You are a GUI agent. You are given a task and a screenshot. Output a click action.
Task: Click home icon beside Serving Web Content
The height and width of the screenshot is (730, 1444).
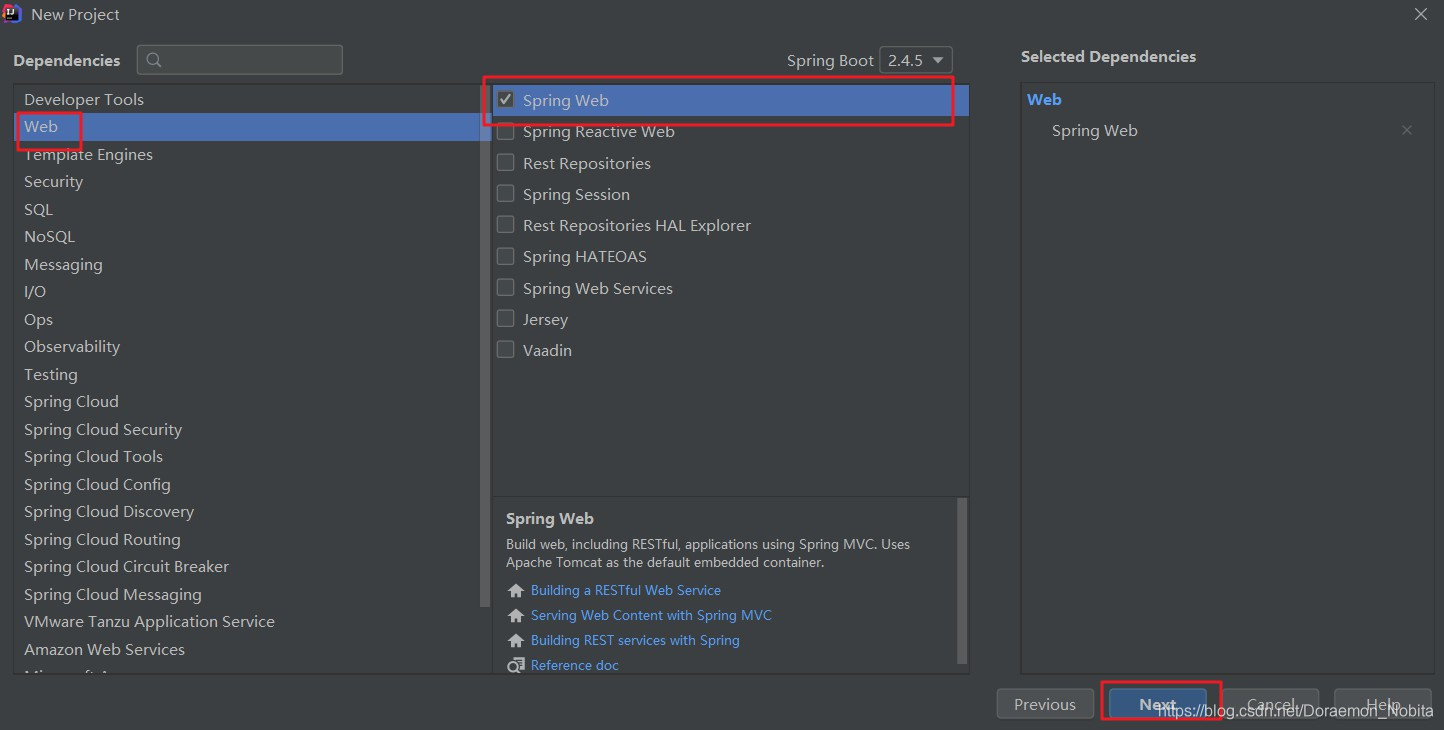pos(516,616)
